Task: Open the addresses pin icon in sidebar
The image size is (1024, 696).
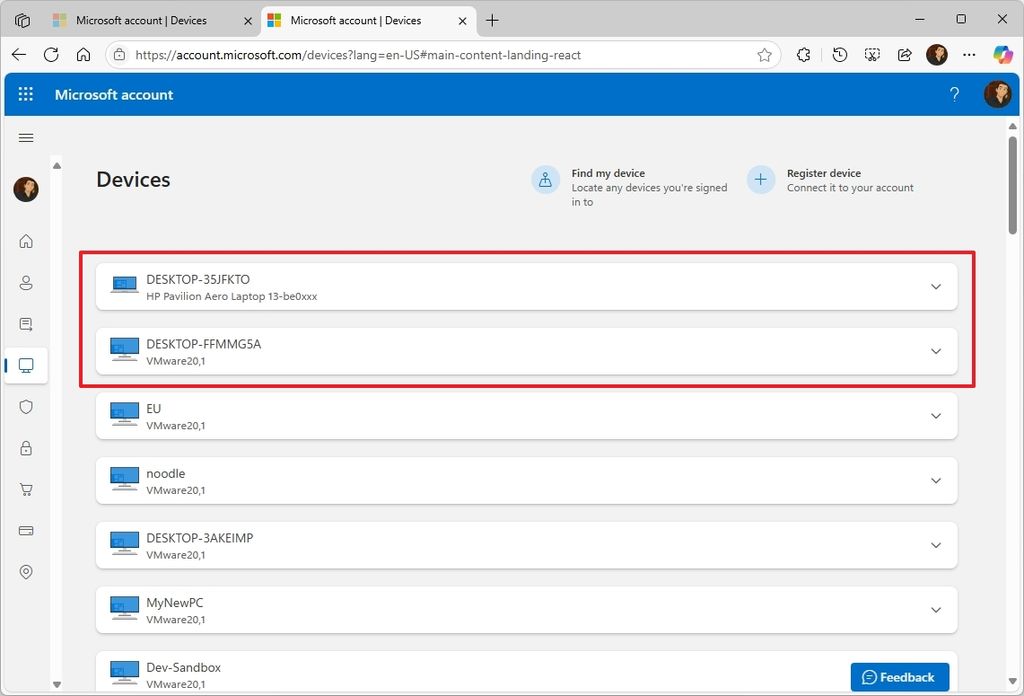Action: click(26, 571)
